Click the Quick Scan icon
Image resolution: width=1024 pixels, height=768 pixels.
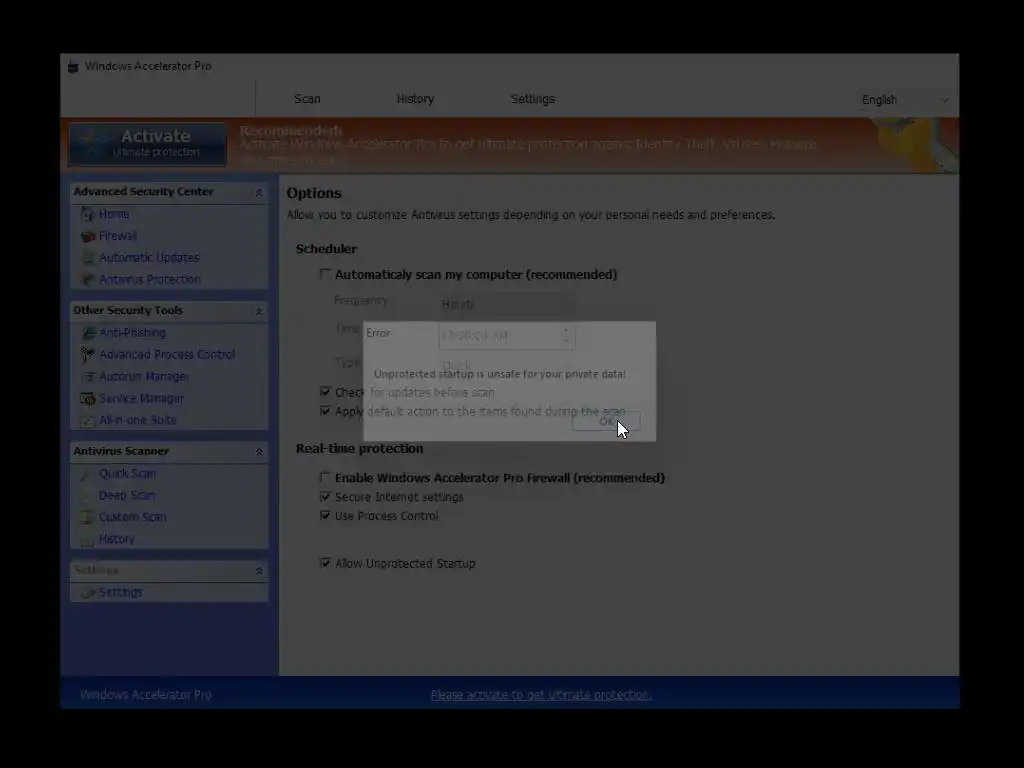[88, 474]
